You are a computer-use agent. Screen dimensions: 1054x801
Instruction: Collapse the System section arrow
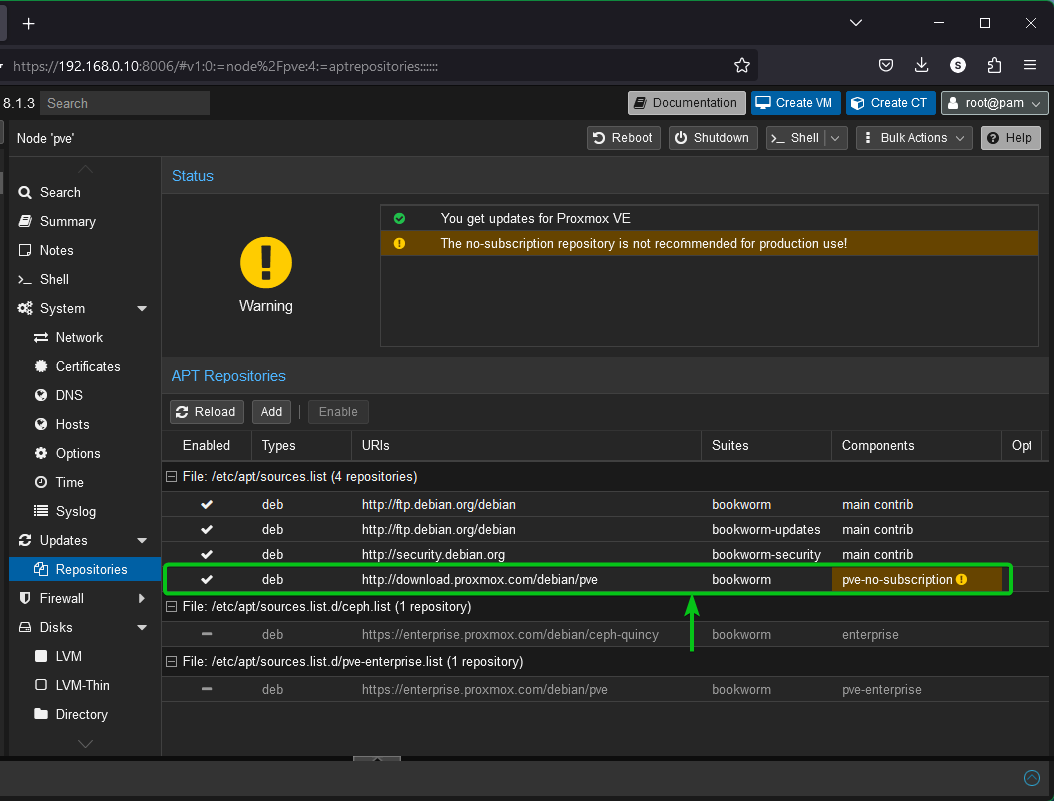(x=142, y=308)
